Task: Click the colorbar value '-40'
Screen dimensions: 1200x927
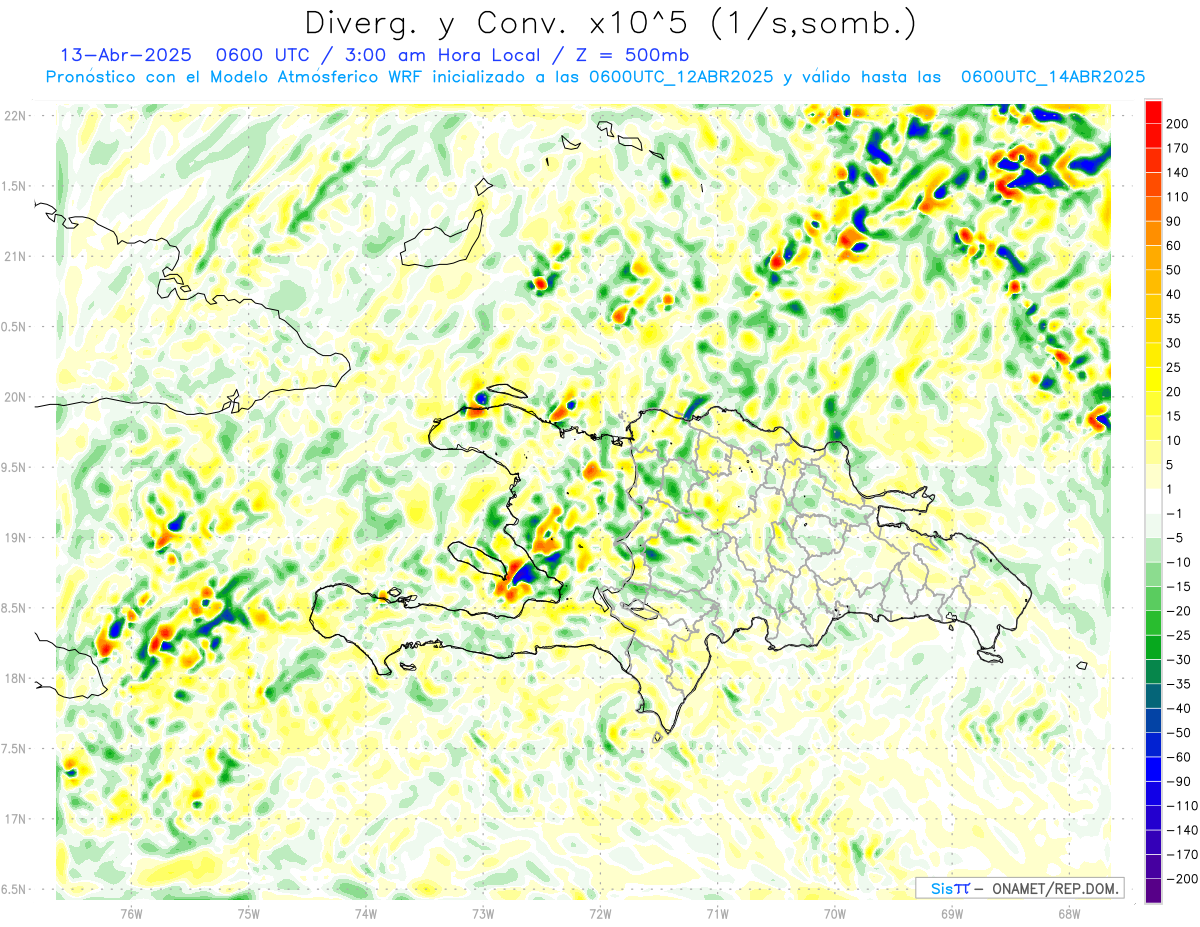Action: [x=1178, y=708]
